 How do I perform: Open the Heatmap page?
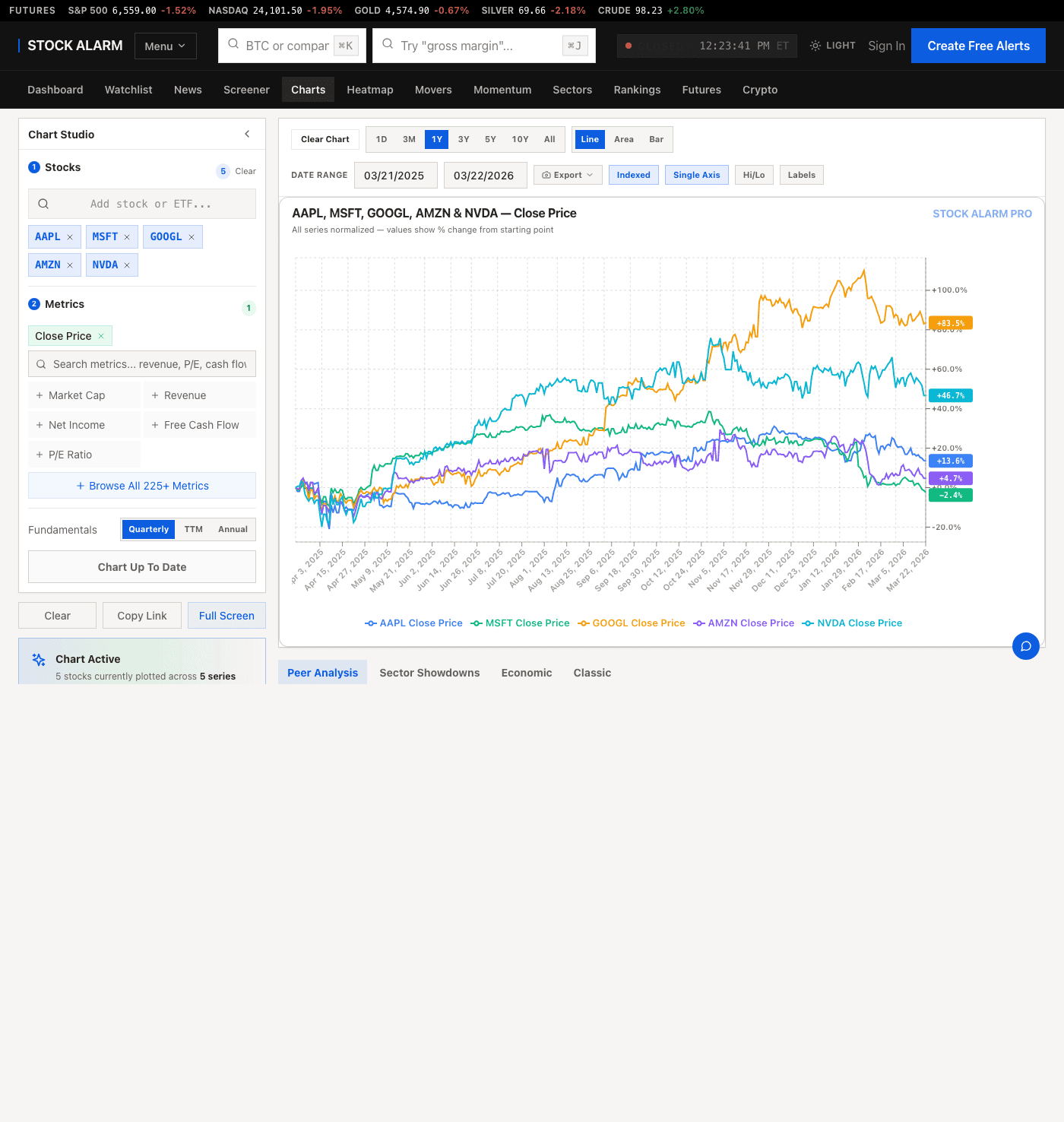click(x=370, y=90)
